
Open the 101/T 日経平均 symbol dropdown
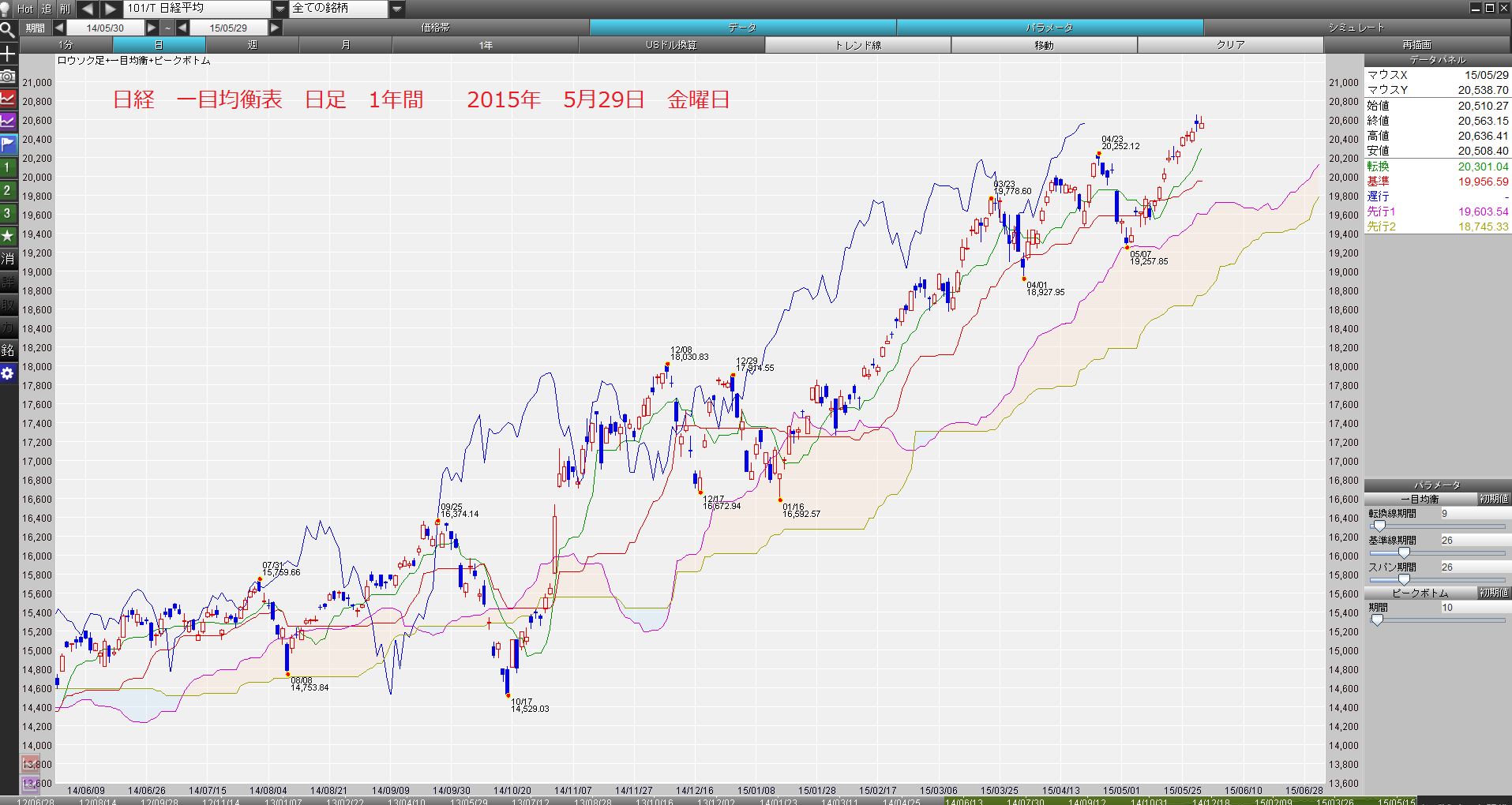point(280,9)
